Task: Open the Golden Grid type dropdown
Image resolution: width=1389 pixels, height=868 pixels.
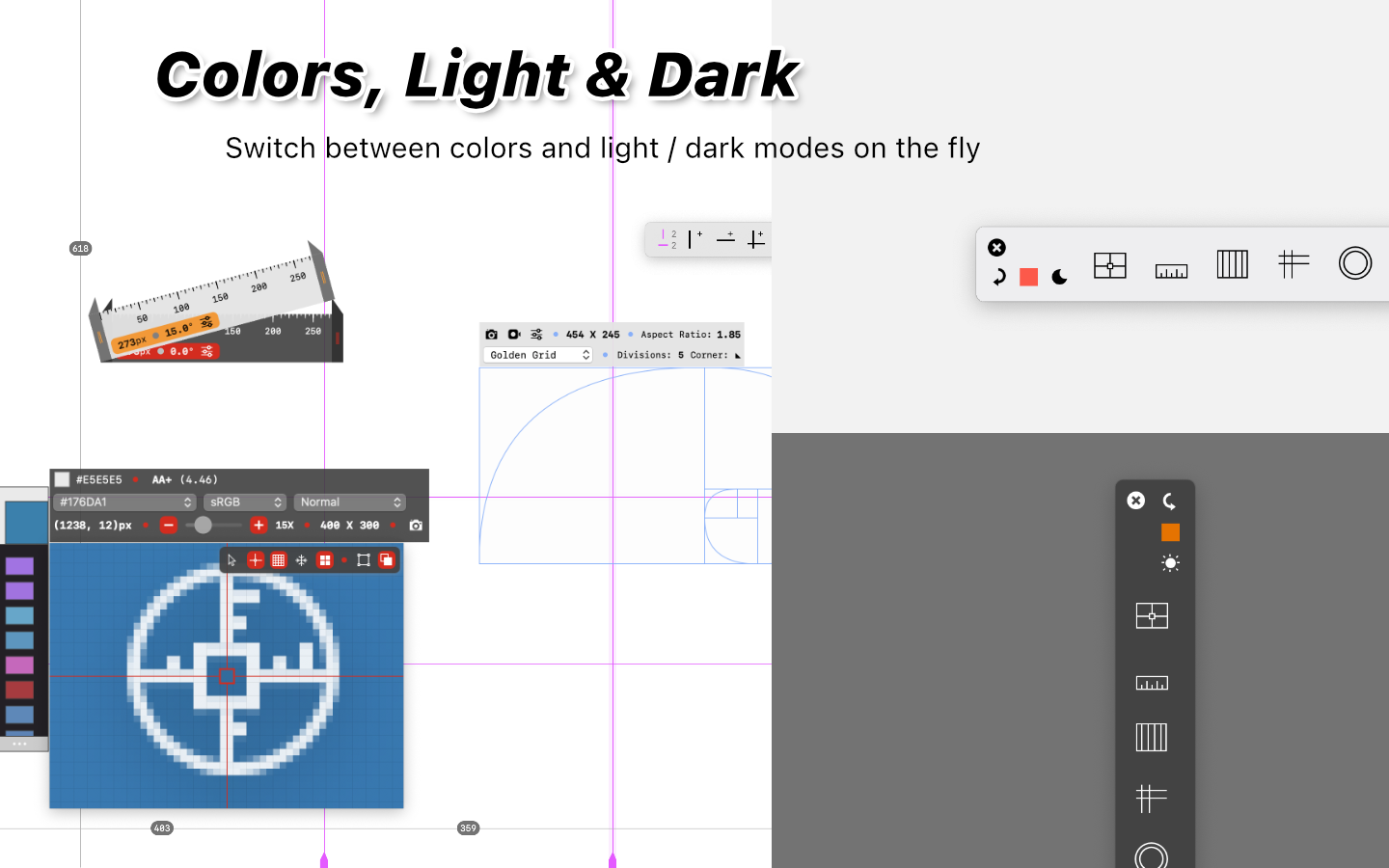Action: (538, 355)
